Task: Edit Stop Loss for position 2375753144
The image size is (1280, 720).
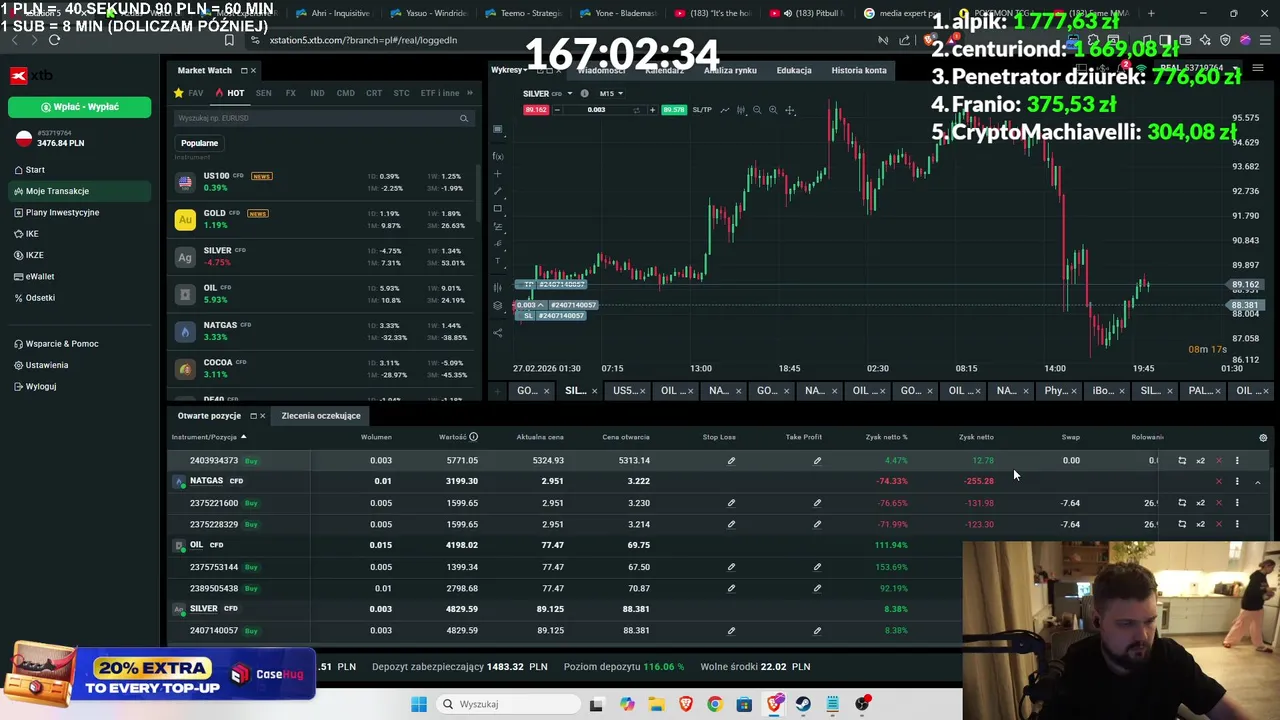Action: pyautogui.click(x=731, y=567)
